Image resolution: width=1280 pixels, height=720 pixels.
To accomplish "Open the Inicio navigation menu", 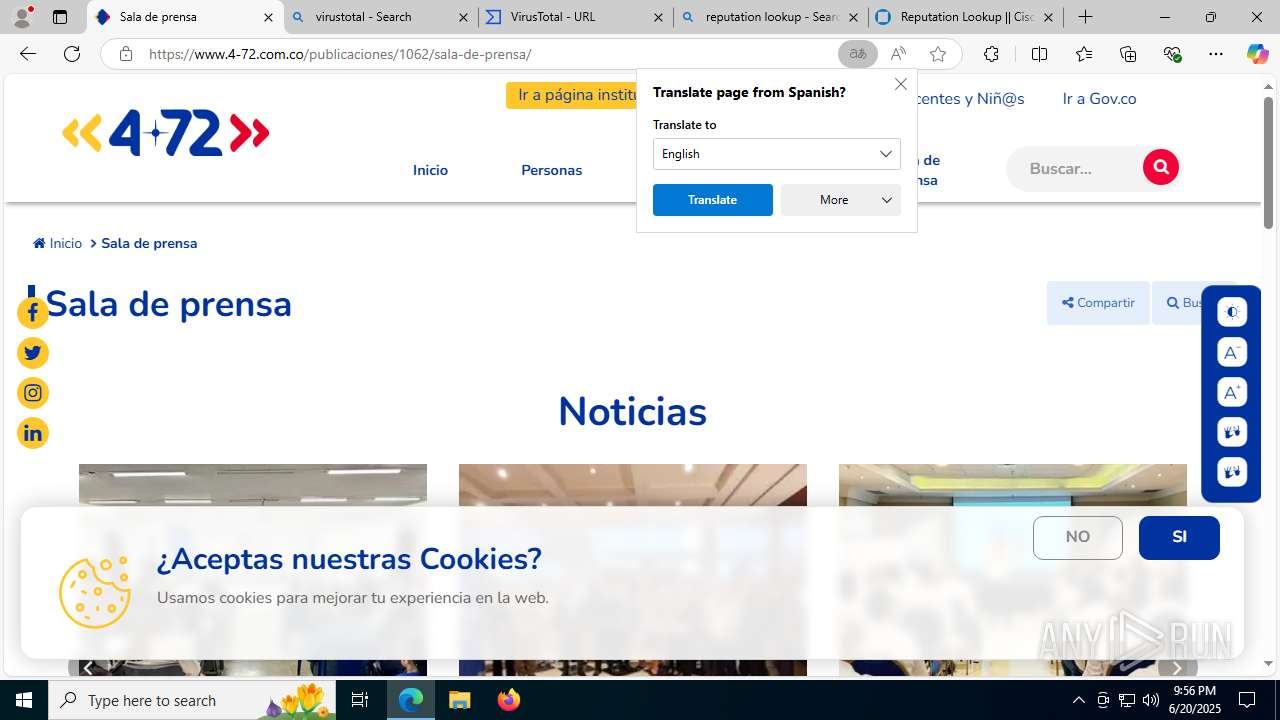I will (430, 170).
